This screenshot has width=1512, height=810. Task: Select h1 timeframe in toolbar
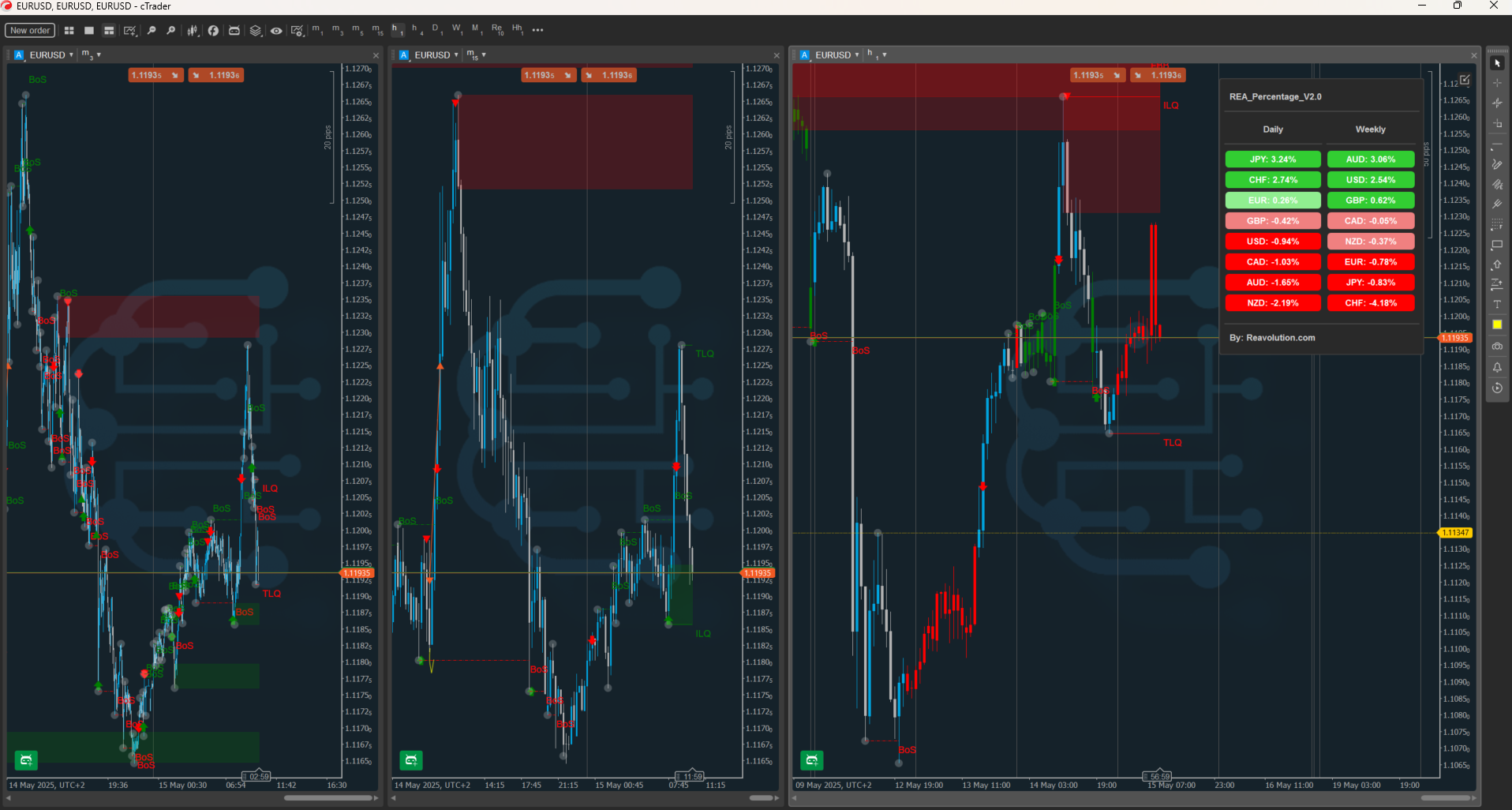pyautogui.click(x=398, y=30)
